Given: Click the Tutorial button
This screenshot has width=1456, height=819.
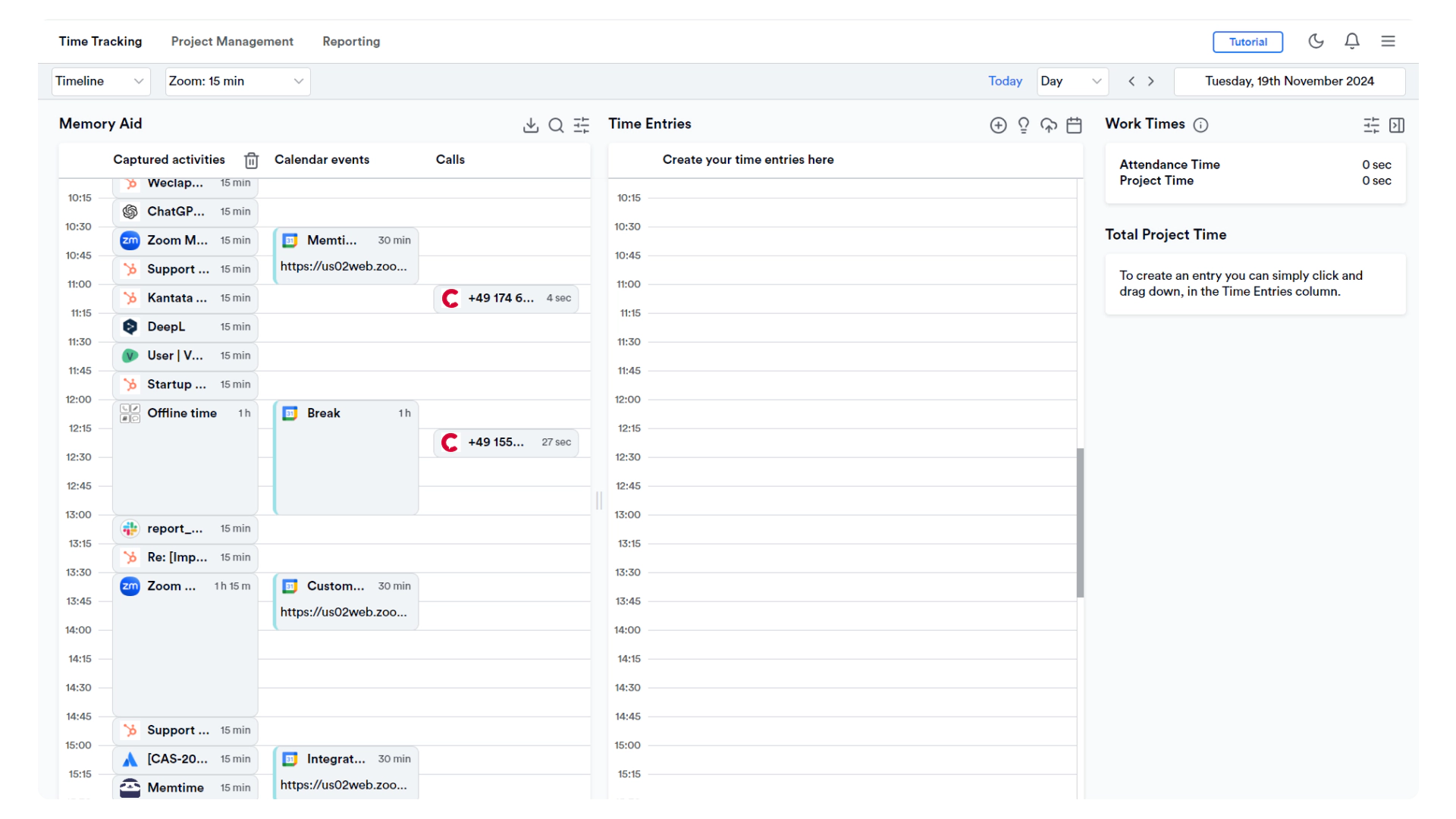Looking at the screenshot, I should click(x=1247, y=42).
